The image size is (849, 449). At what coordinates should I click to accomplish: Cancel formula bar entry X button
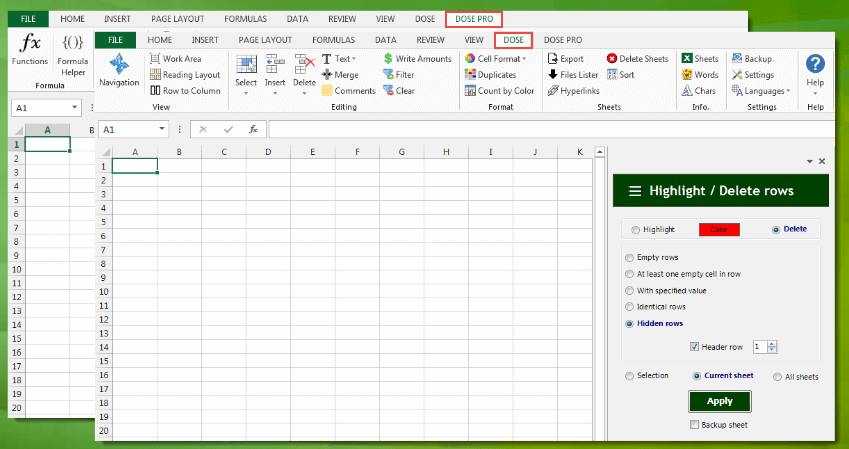[203, 129]
